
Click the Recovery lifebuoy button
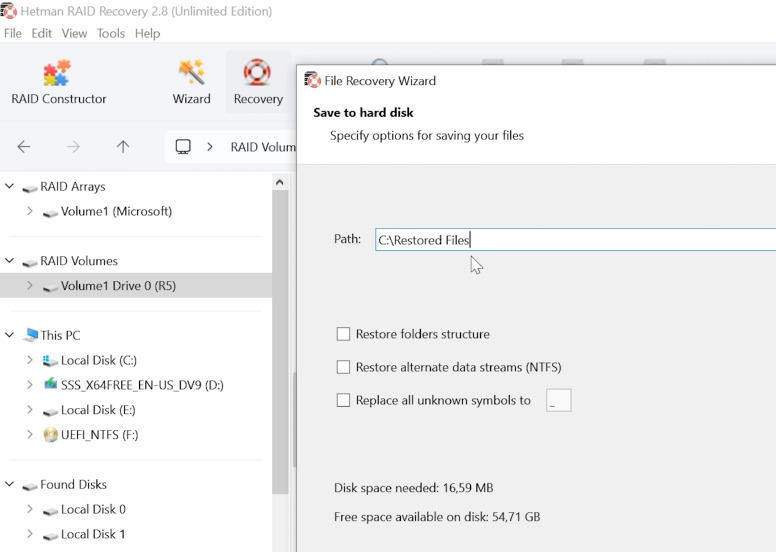pos(258,82)
